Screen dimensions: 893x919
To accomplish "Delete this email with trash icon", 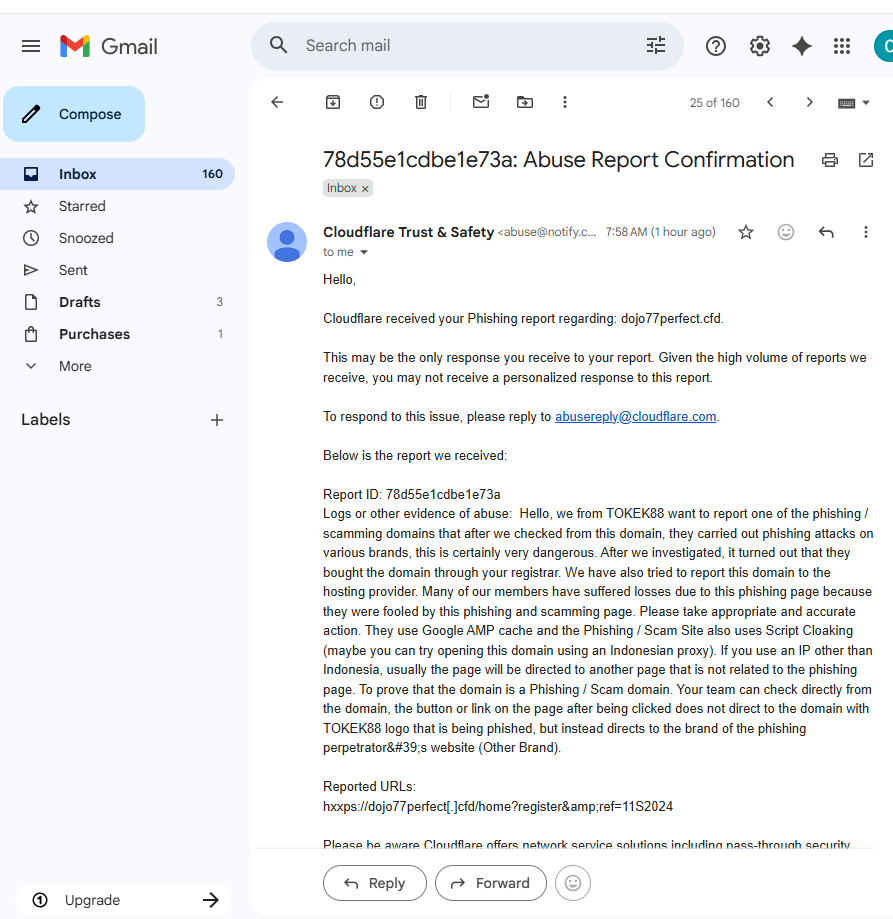I will click(x=421, y=102).
